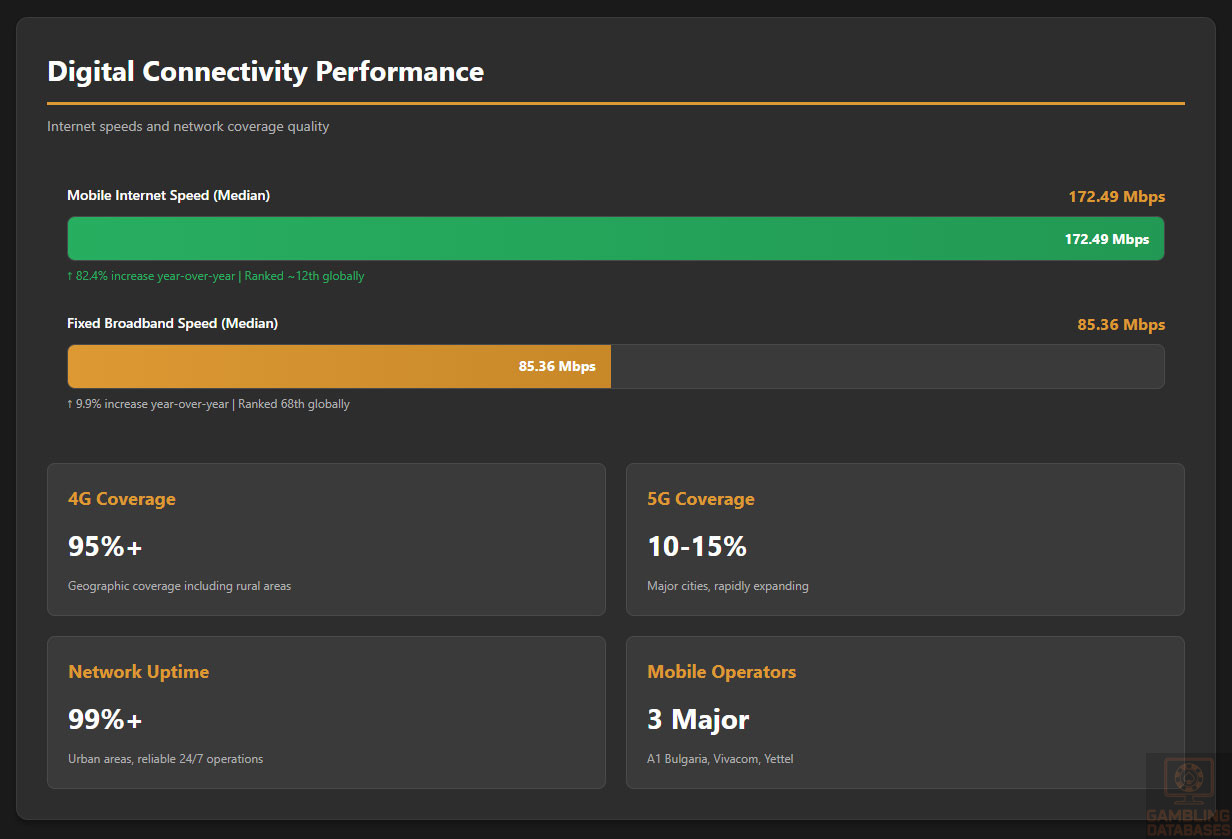Image resolution: width=1232 pixels, height=839 pixels.
Task: Click the green 82.4% year-over-year increase note
Action: click(x=215, y=276)
